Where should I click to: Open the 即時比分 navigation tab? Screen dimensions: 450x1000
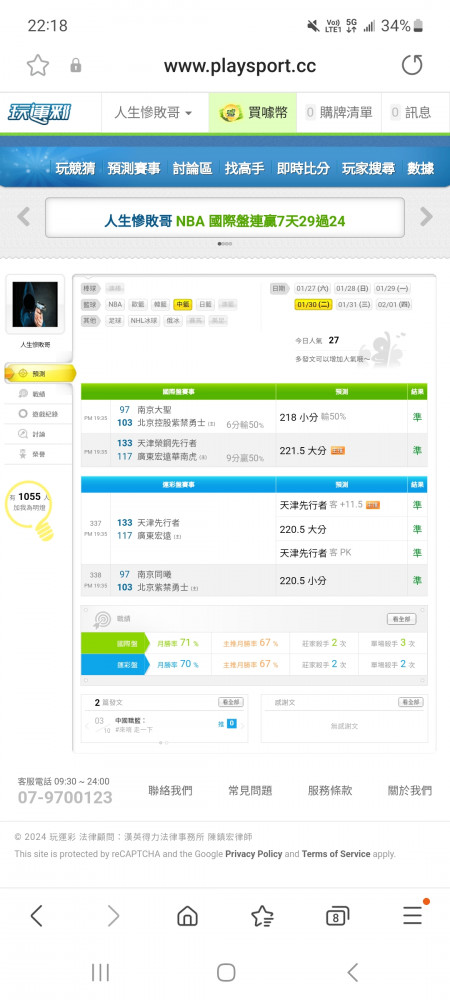point(303,168)
